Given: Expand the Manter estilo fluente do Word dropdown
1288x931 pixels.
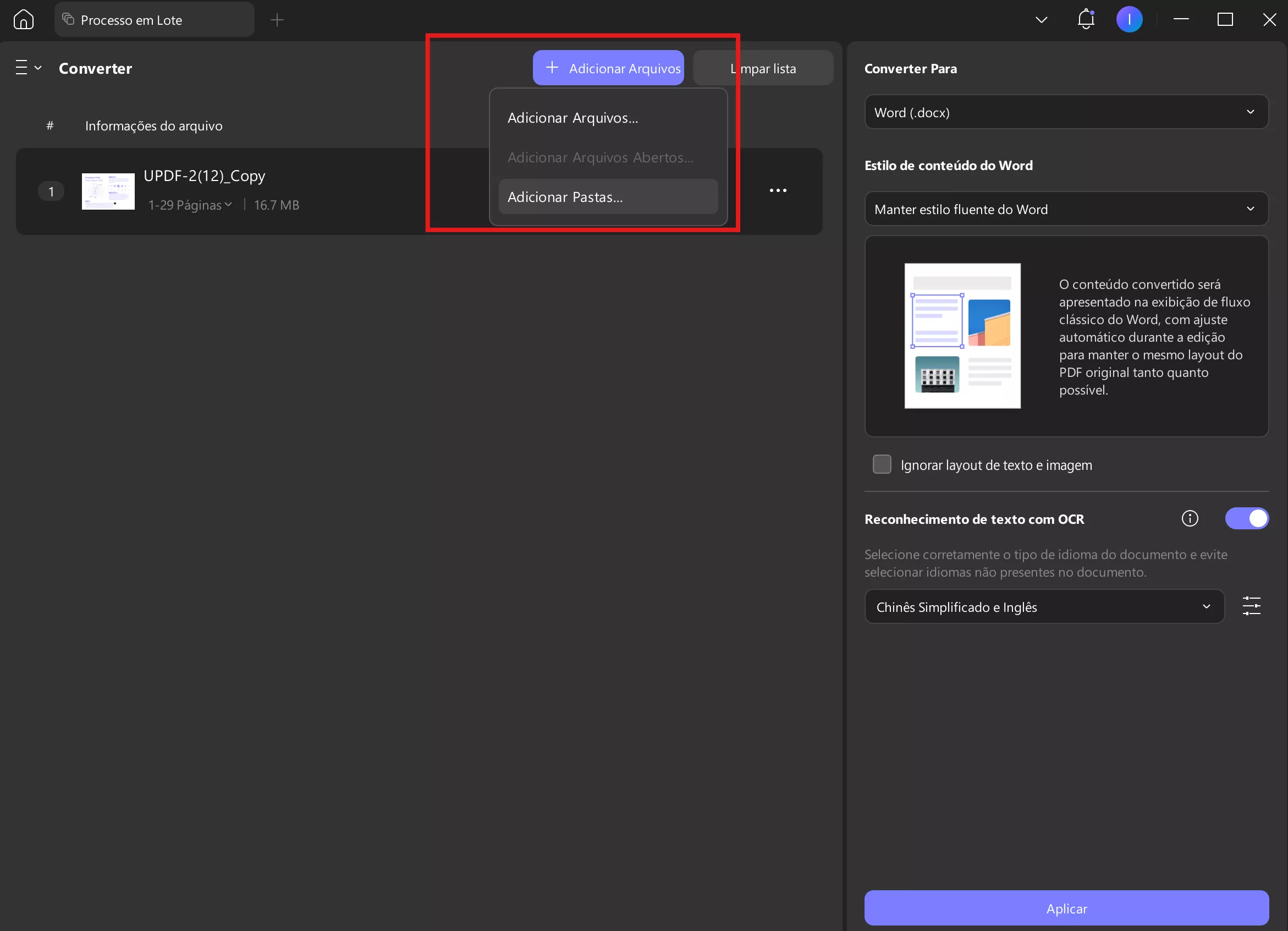Looking at the screenshot, I should point(1065,209).
